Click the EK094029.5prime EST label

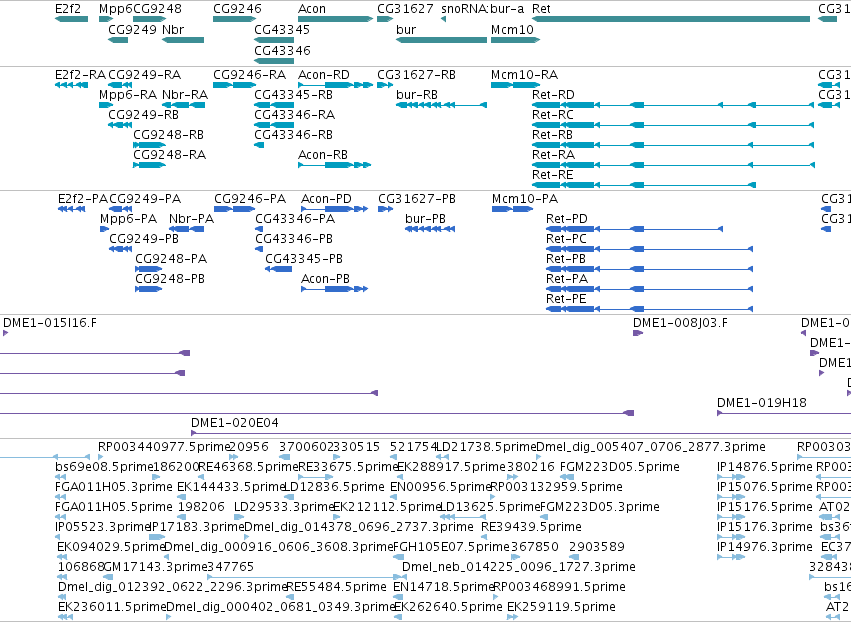(x=111, y=547)
